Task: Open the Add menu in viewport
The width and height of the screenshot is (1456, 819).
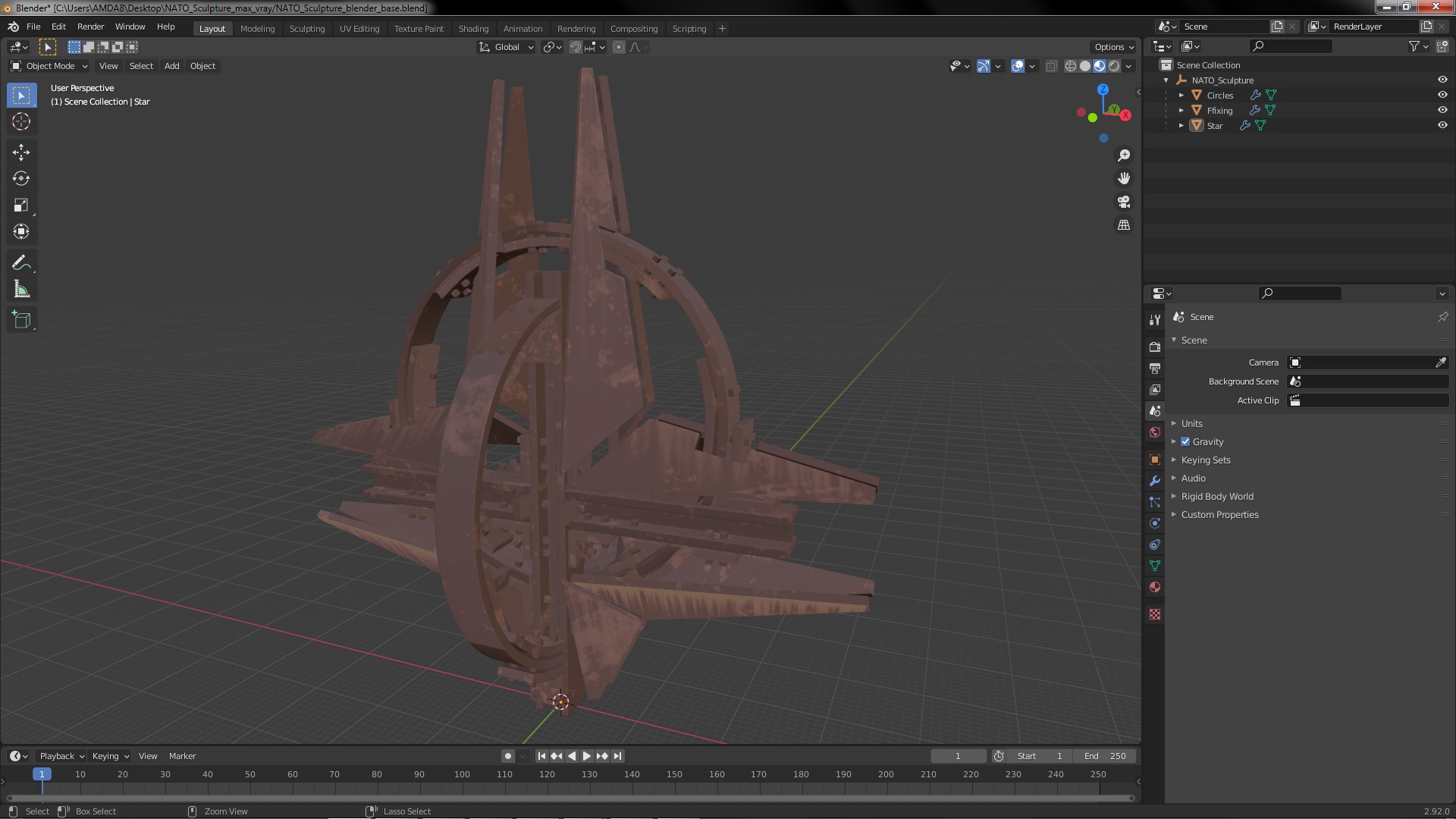Action: (x=172, y=66)
